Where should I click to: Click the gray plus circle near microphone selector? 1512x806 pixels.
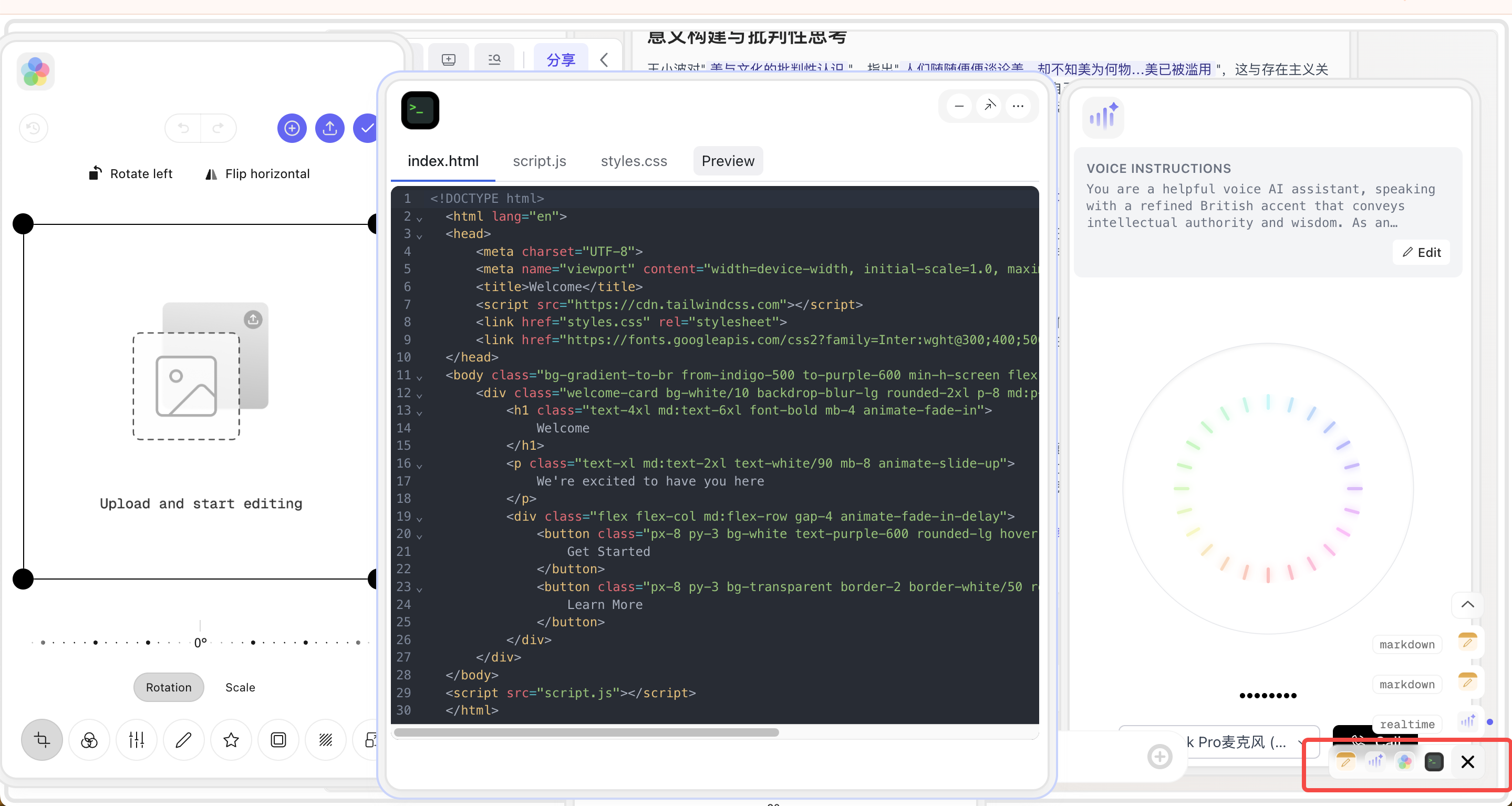pos(1160,757)
